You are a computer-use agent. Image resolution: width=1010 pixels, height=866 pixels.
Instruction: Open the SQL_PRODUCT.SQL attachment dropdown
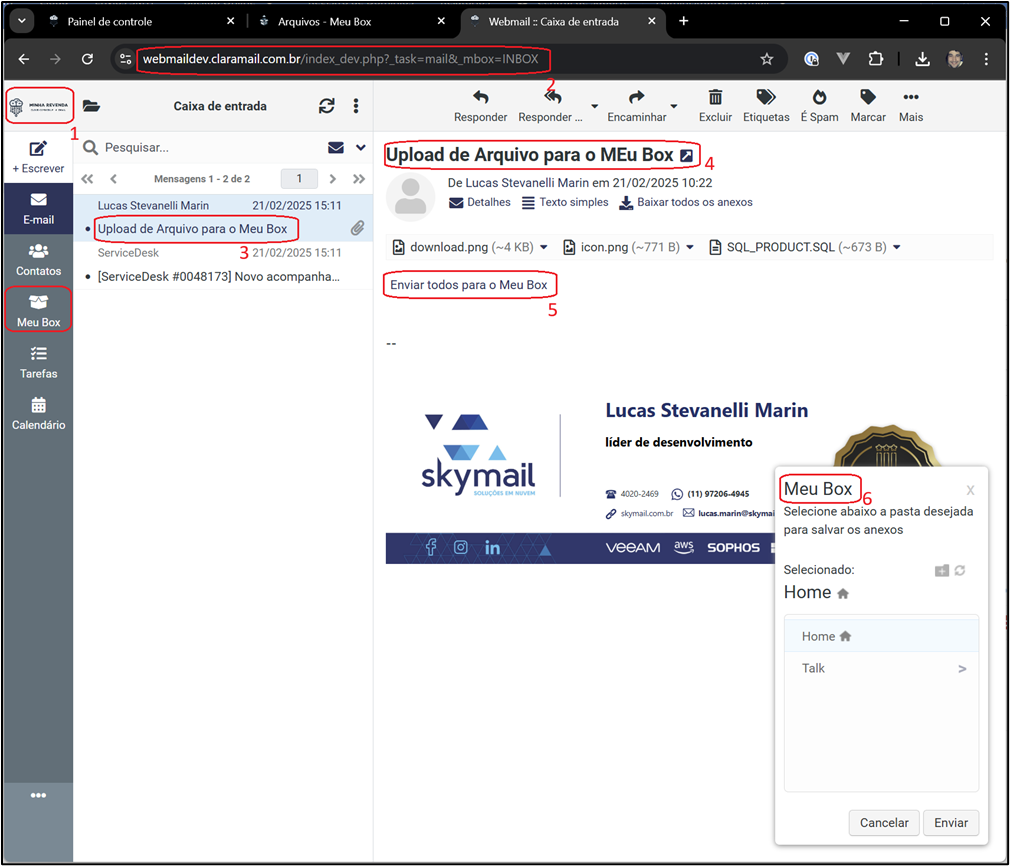pyautogui.click(x=896, y=247)
